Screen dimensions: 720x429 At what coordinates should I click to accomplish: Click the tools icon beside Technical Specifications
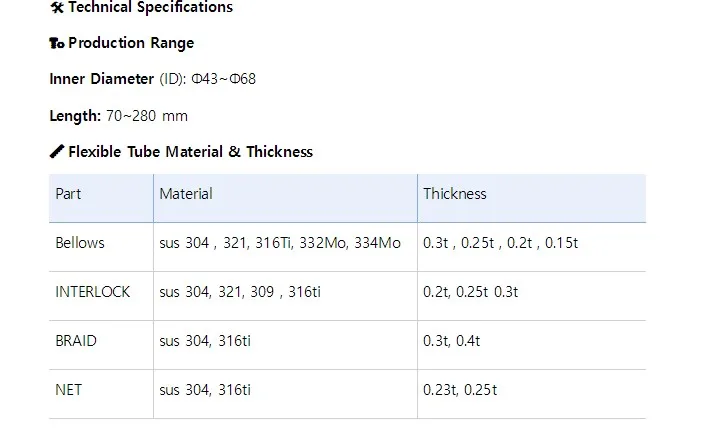(x=56, y=8)
